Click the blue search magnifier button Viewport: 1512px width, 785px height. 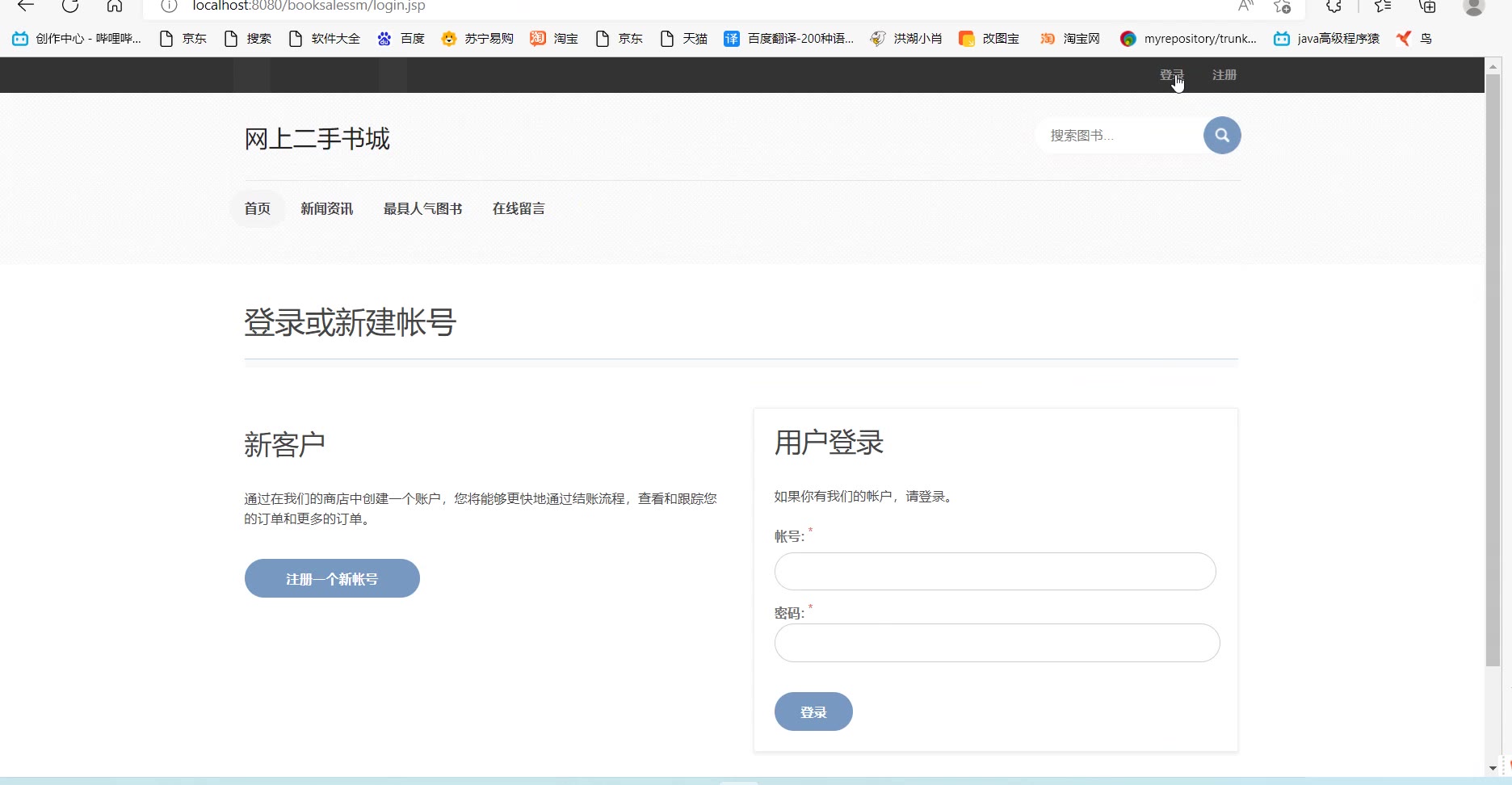[x=1221, y=136]
